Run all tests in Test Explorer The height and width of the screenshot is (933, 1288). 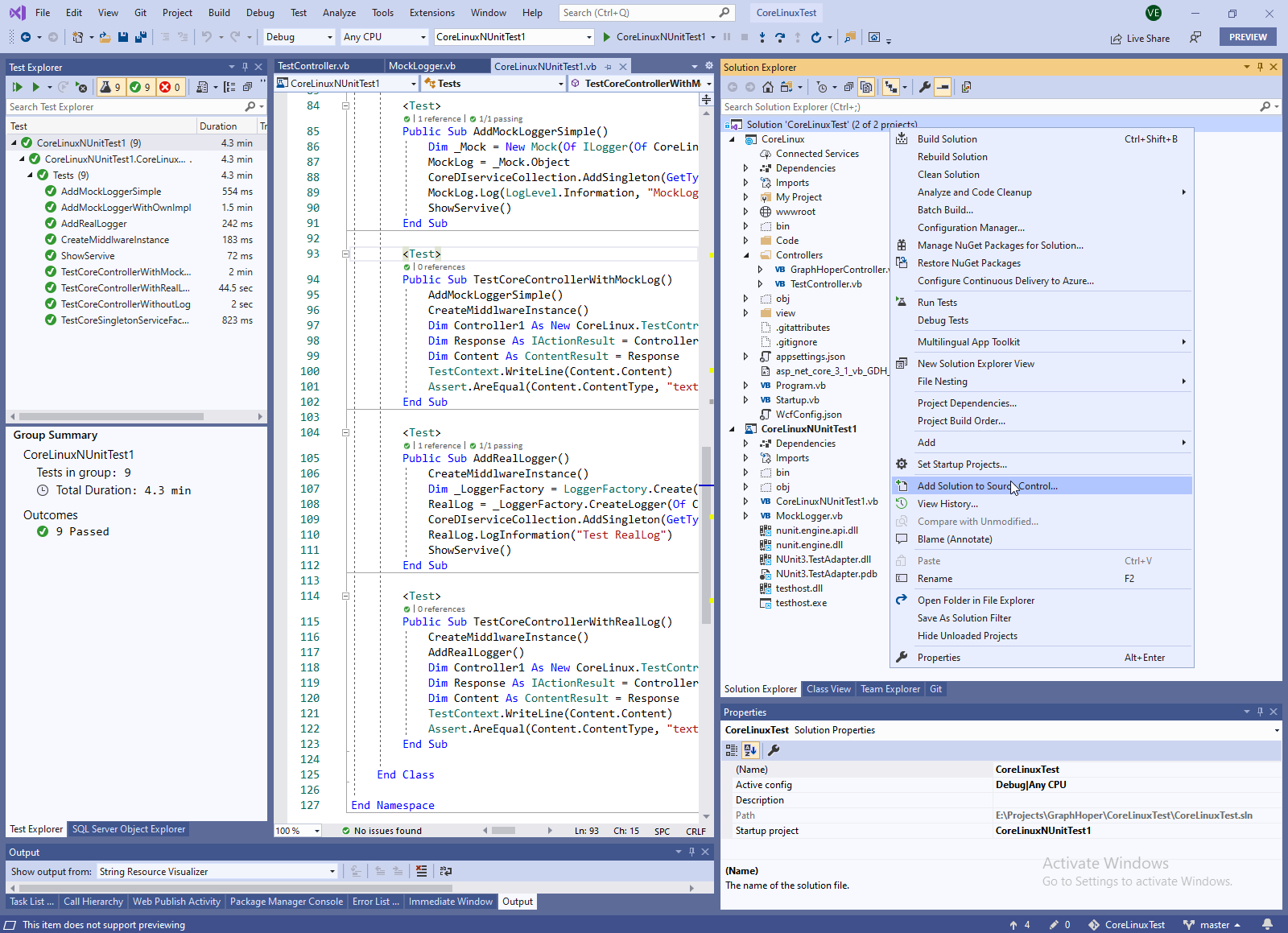pos(17,87)
